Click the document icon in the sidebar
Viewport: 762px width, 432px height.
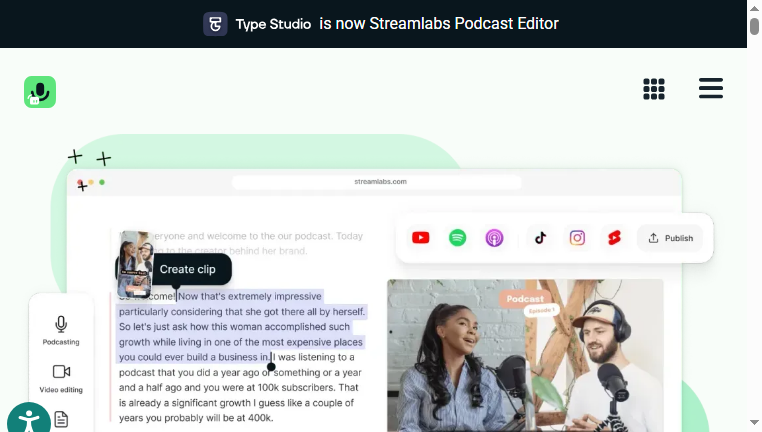coord(61,419)
